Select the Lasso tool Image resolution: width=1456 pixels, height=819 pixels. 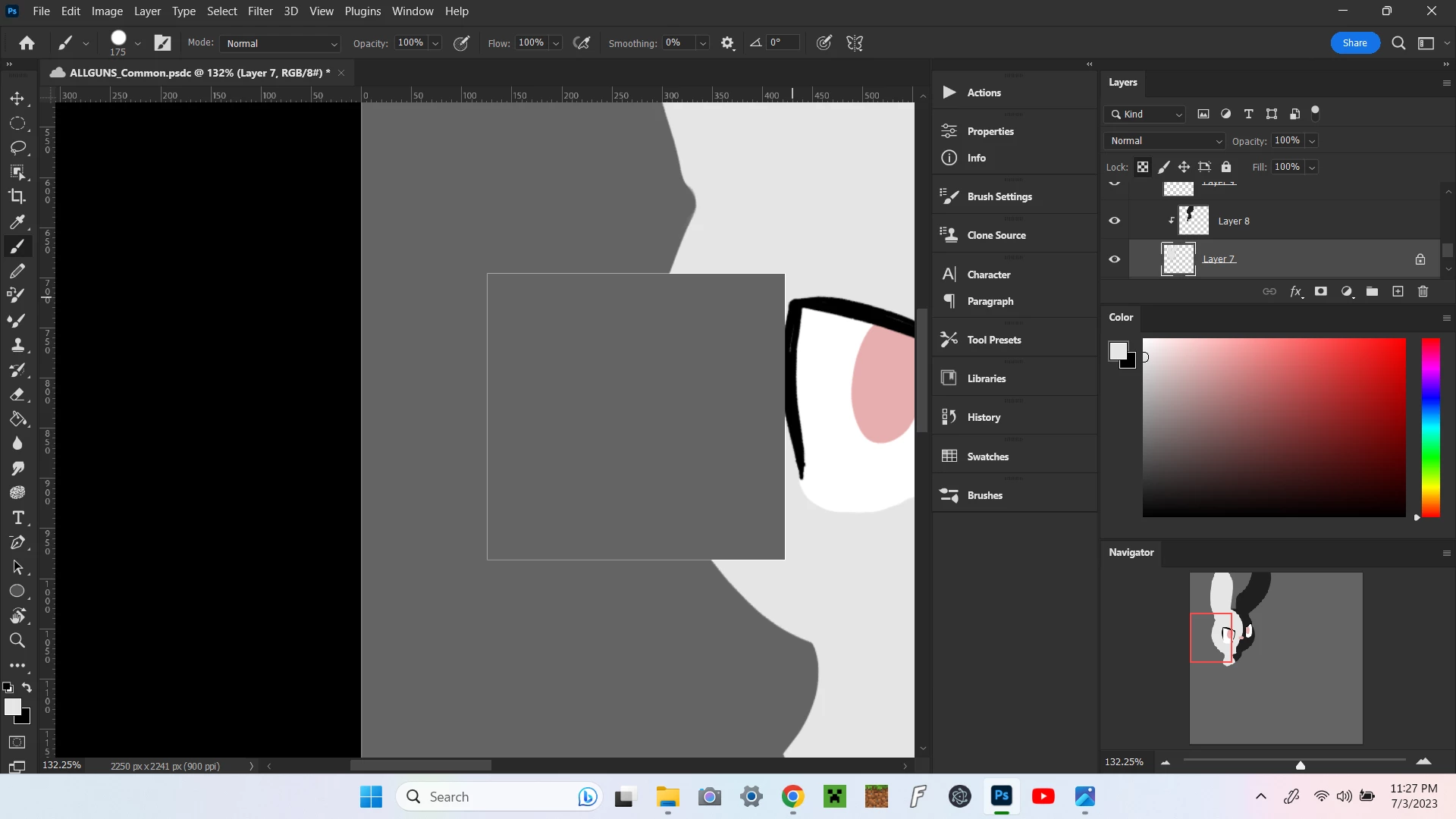coord(17,147)
